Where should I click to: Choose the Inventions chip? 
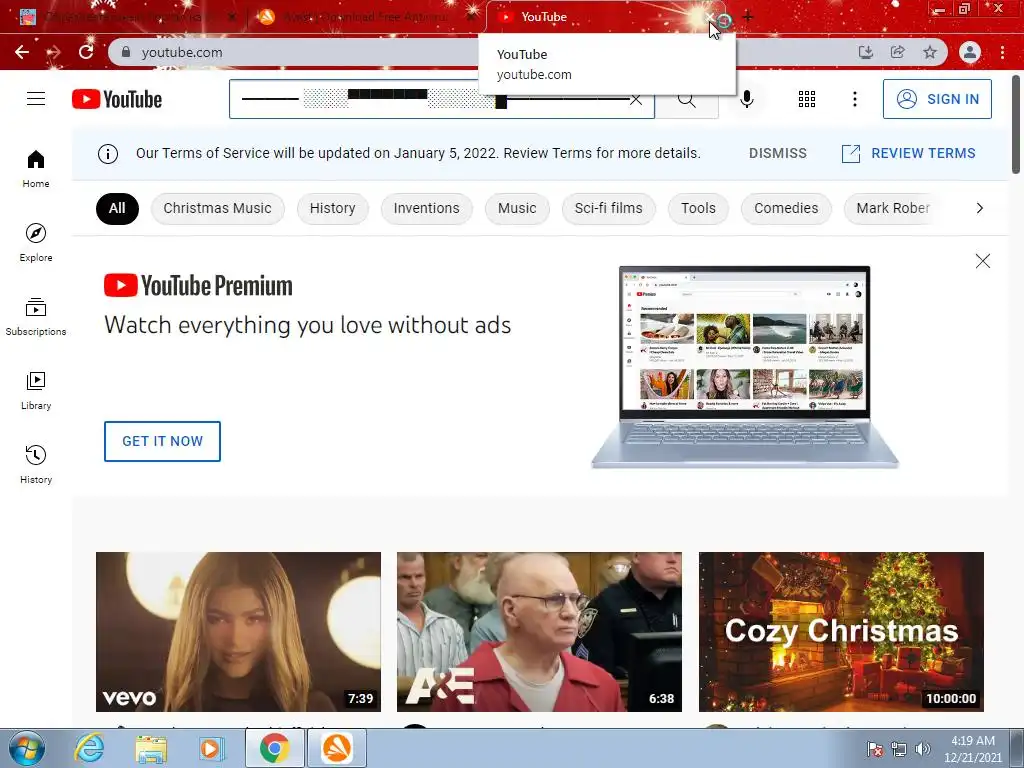coord(426,208)
